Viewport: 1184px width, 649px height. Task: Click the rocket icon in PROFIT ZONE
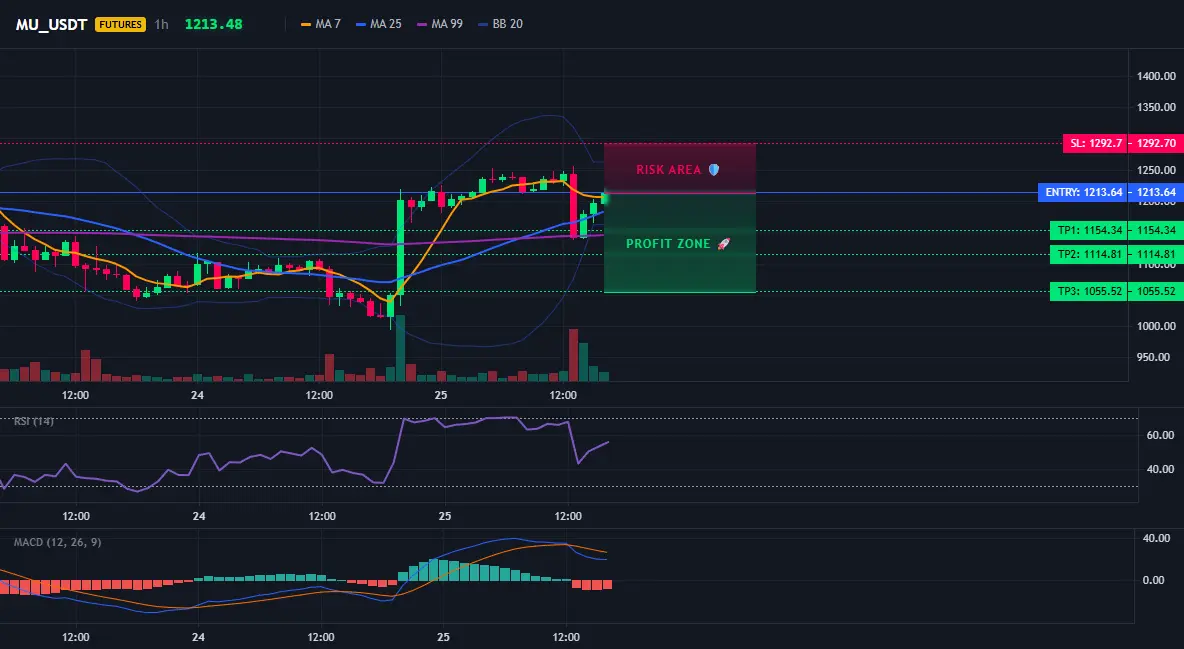tap(723, 244)
